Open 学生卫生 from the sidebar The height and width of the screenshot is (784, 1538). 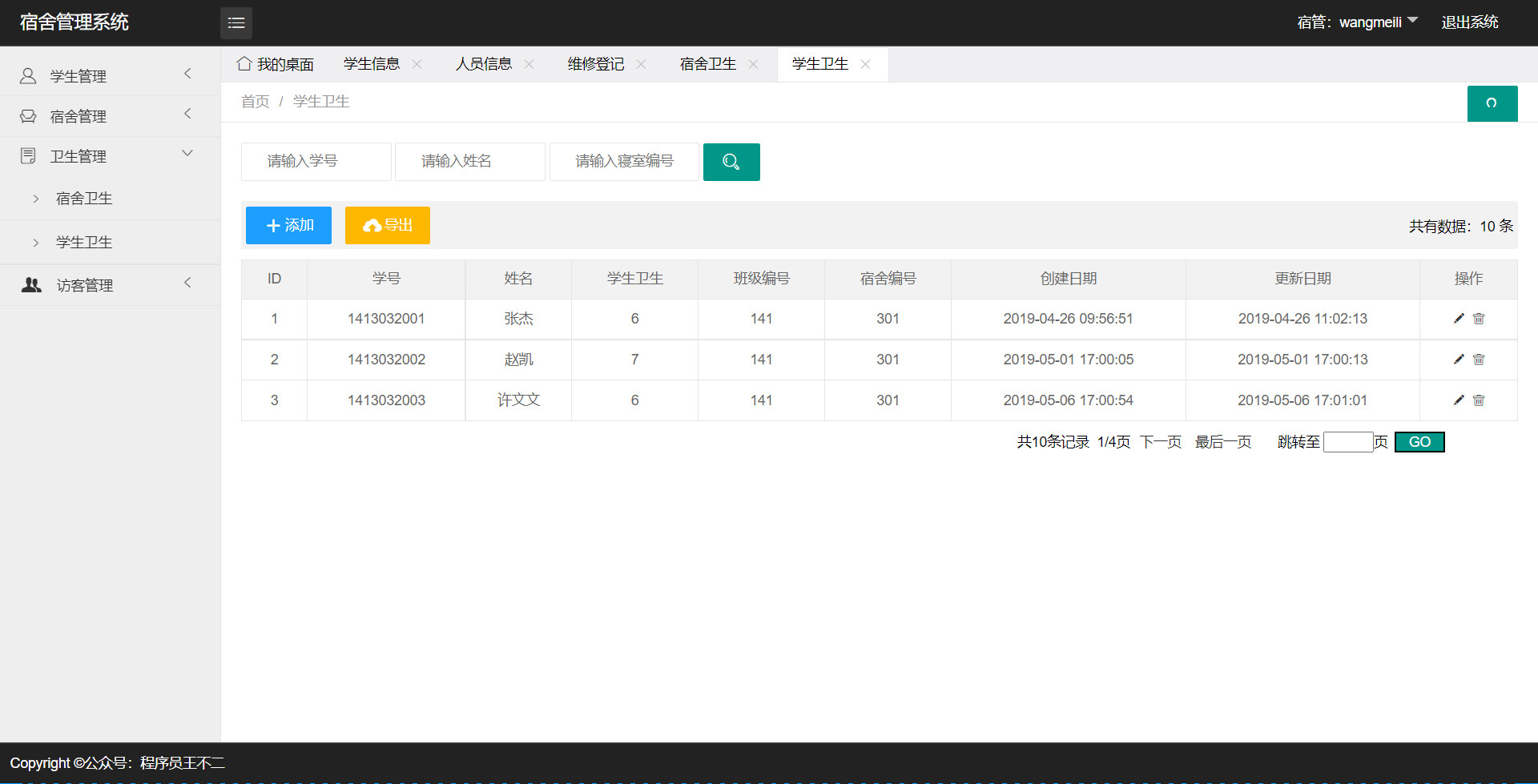point(84,241)
